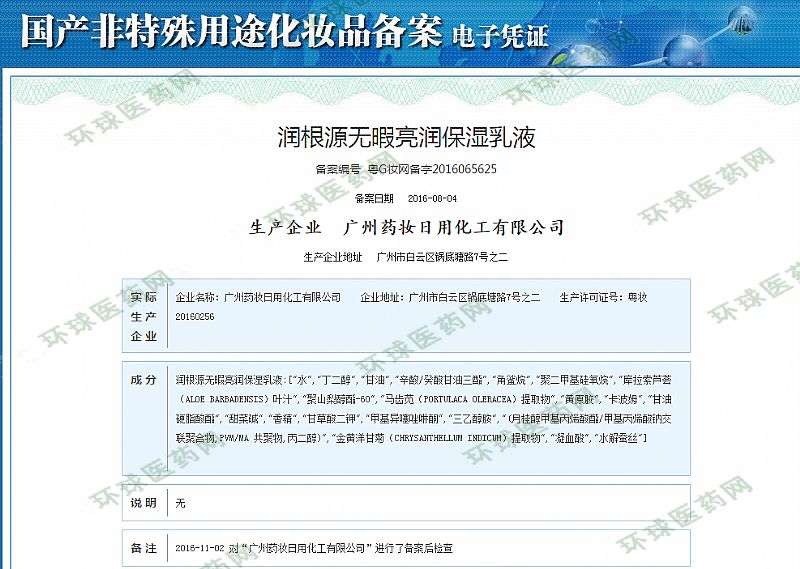Click the 生产企业地址 label under the heading
The image size is (800, 569).
pos(333,257)
